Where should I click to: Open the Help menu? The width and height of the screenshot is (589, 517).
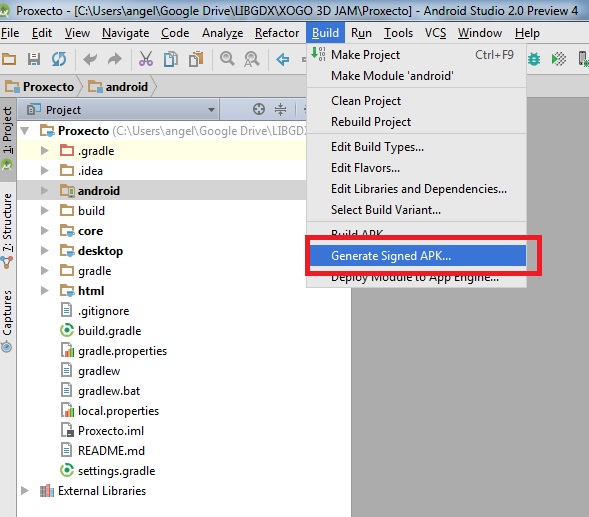tap(527, 33)
